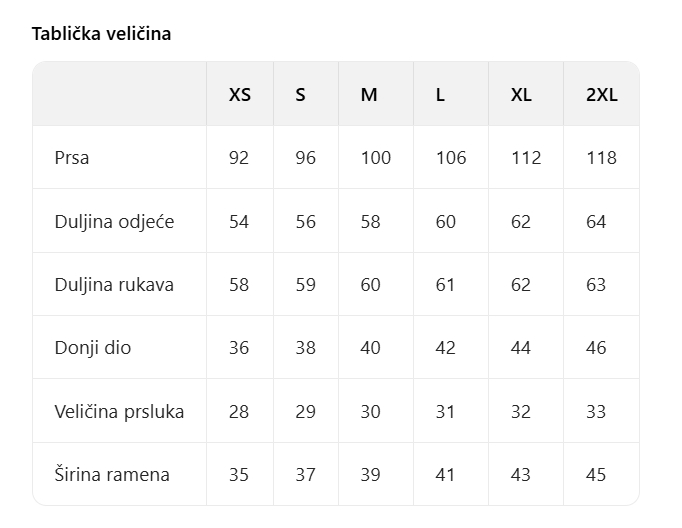This screenshot has height=528, width=682.
Task: Select Duljina odjeće value 54
Action: point(239,222)
